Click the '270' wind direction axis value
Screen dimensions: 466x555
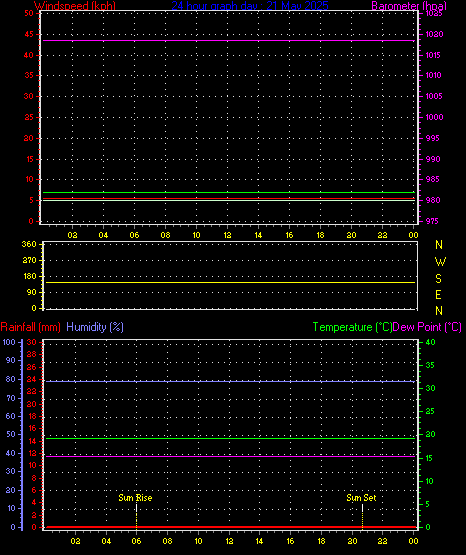click(x=29, y=260)
